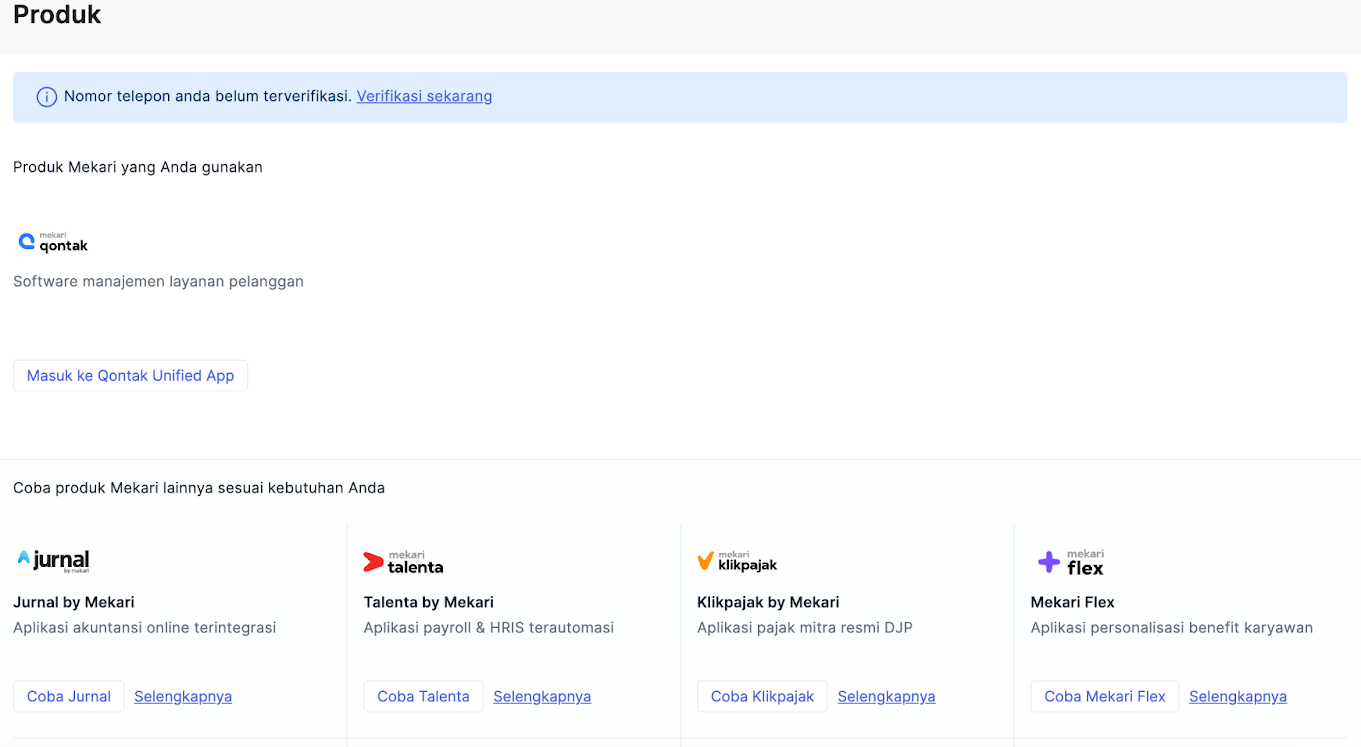Click 'Aplikasi akuntansi online terintegrasi' description

tap(144, 628)
